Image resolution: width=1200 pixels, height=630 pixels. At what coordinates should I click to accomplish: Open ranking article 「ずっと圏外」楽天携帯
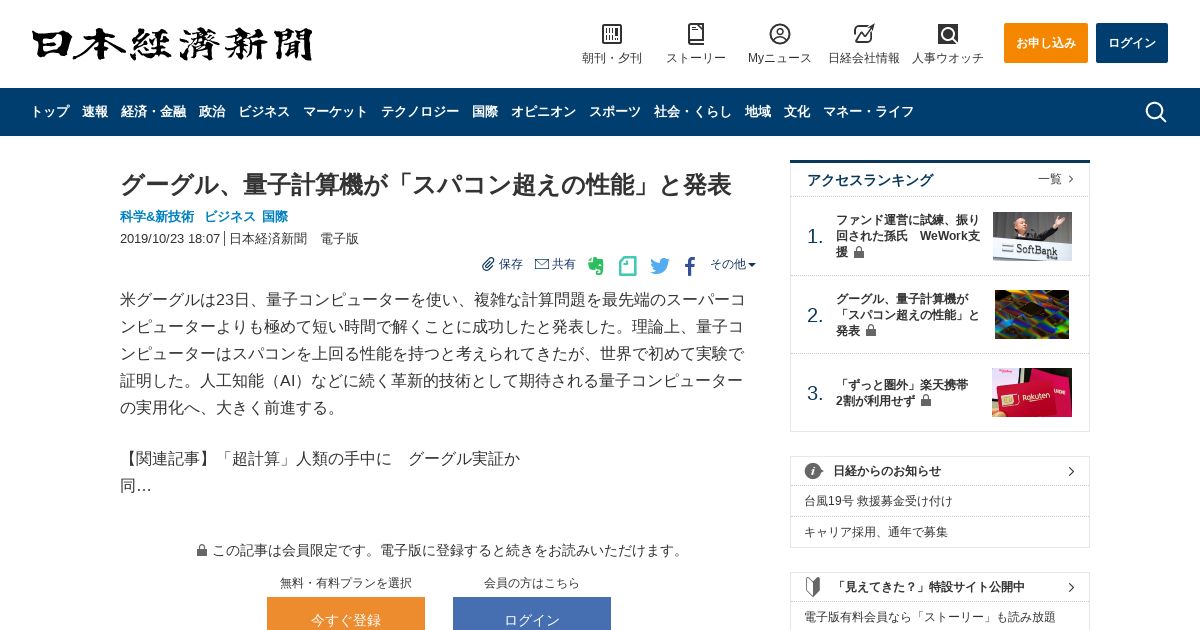click(x=902, y=392)
